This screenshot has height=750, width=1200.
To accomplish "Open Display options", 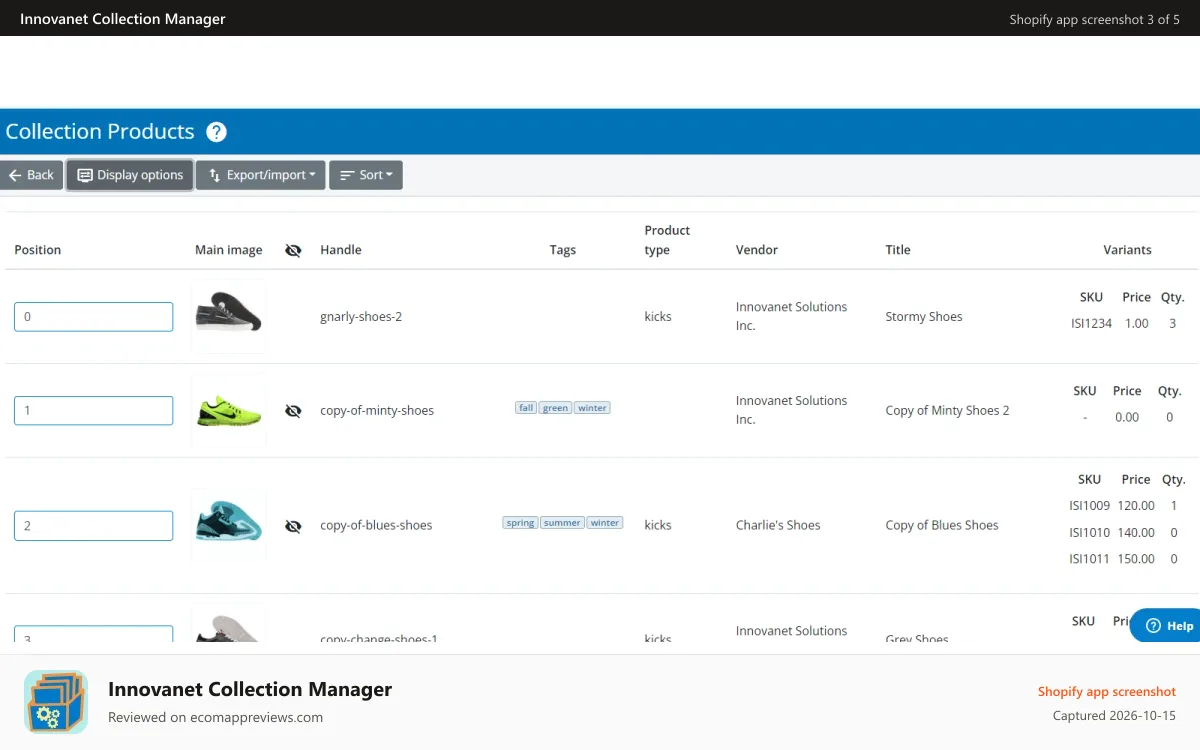I will pos(130,175).
